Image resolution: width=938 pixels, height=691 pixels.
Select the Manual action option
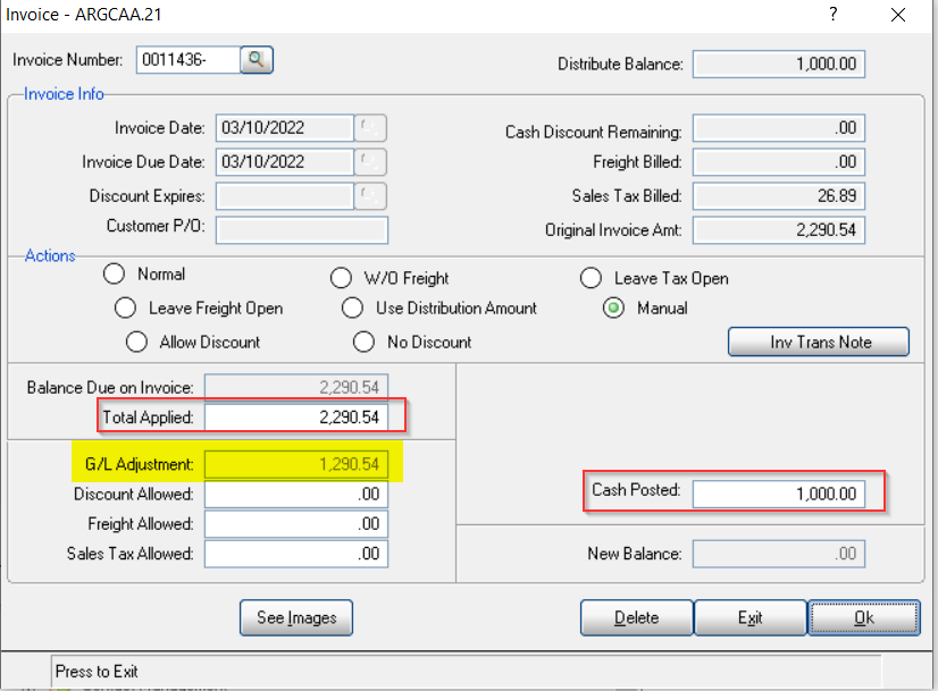coord(614,308)
